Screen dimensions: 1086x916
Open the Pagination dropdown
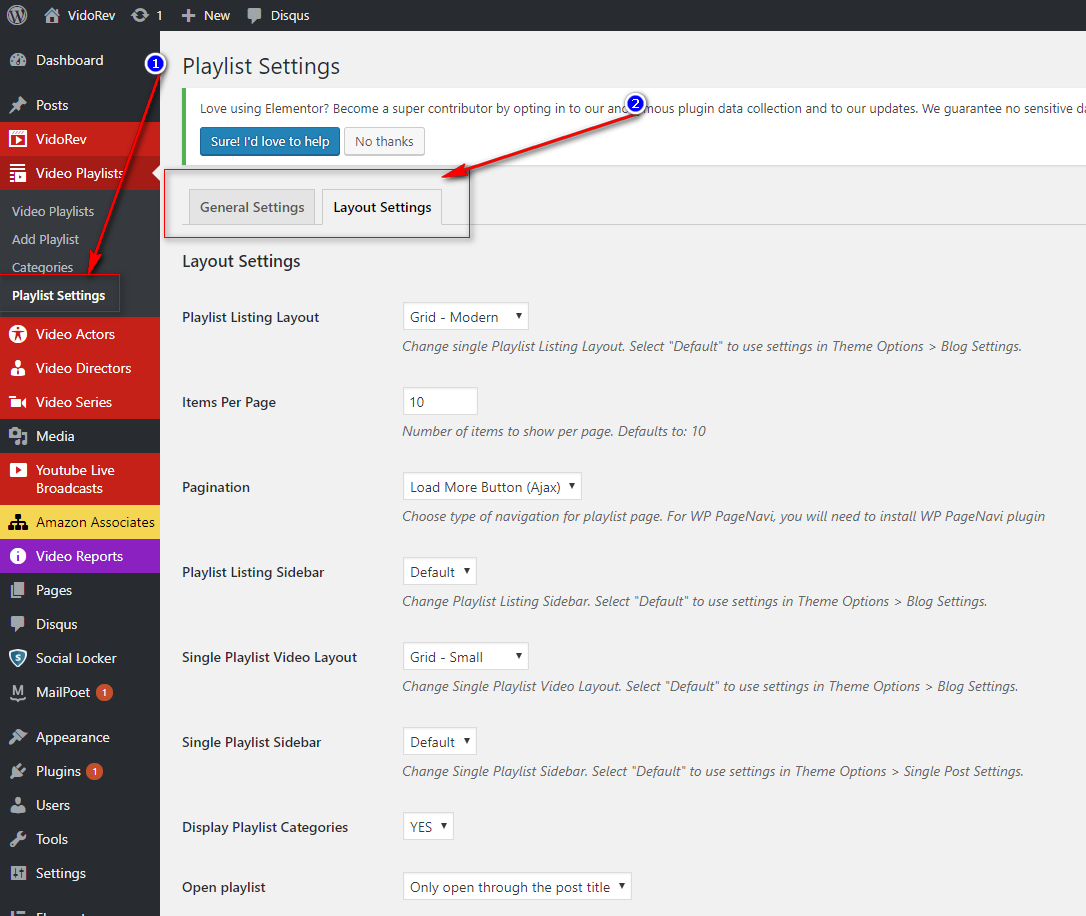(491, 487)
